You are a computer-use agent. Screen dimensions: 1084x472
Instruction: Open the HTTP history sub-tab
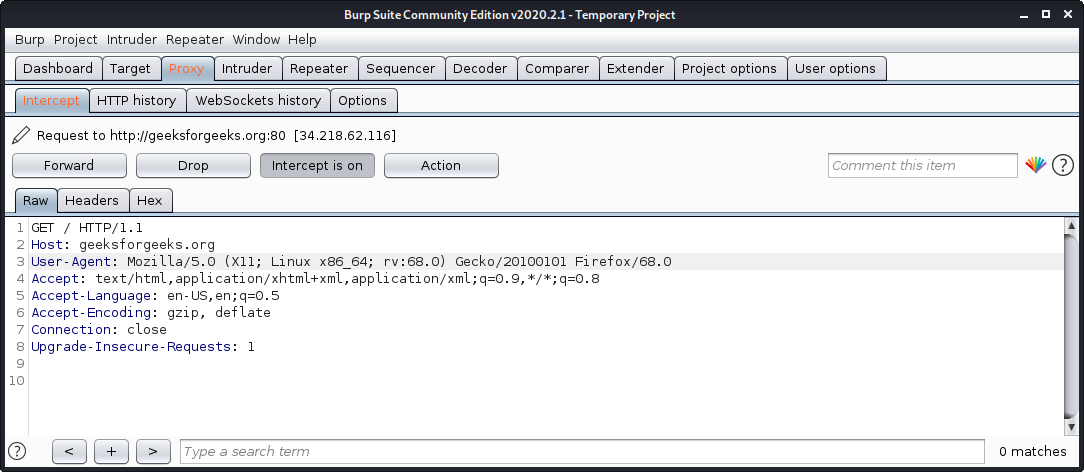tap(136, 100)
